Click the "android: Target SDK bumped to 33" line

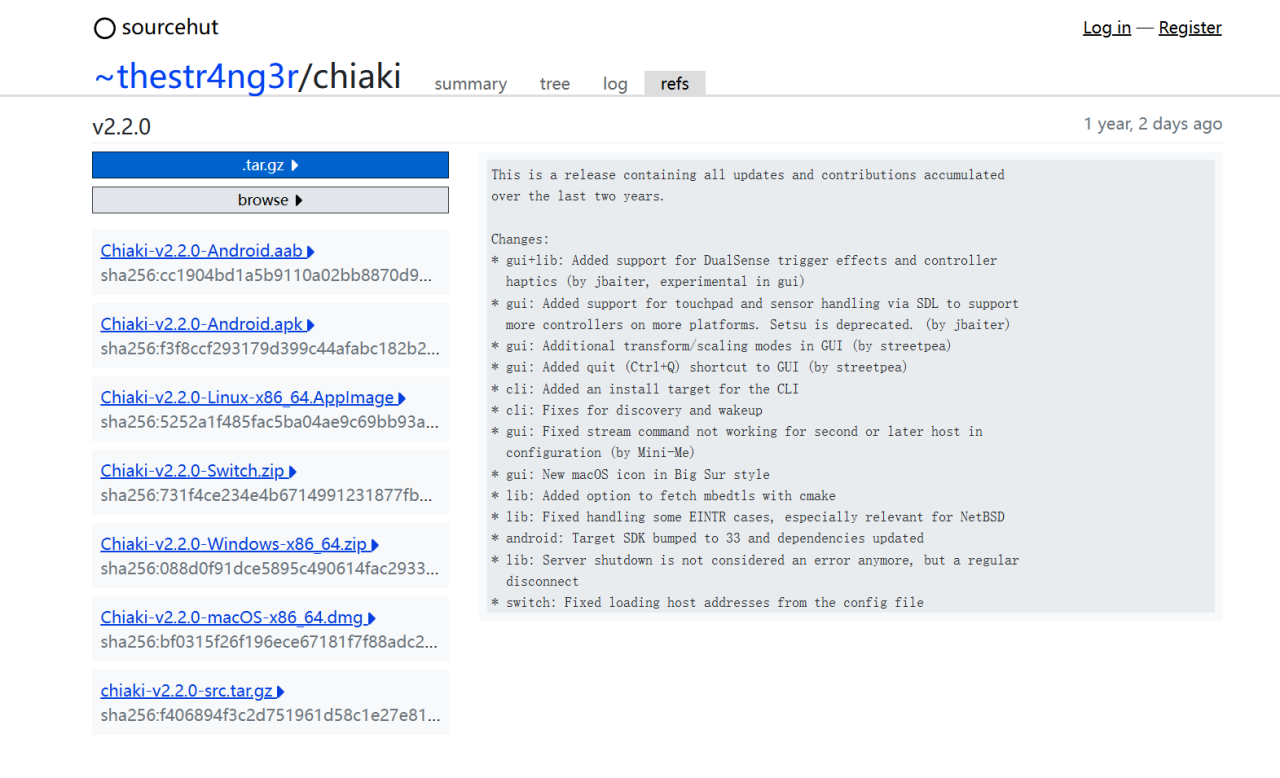click(x=707, y=538)
